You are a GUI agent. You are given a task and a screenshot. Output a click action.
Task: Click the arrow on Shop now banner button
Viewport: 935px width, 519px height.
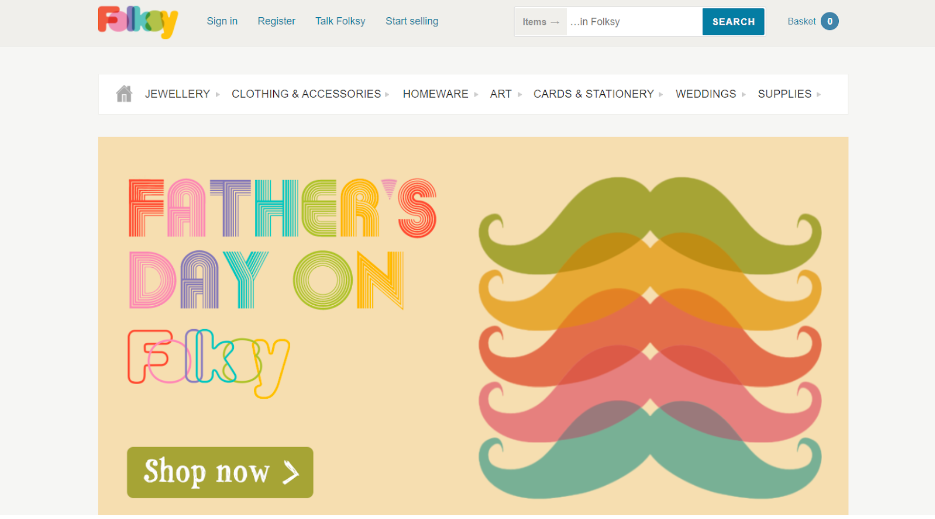point(290,472)
